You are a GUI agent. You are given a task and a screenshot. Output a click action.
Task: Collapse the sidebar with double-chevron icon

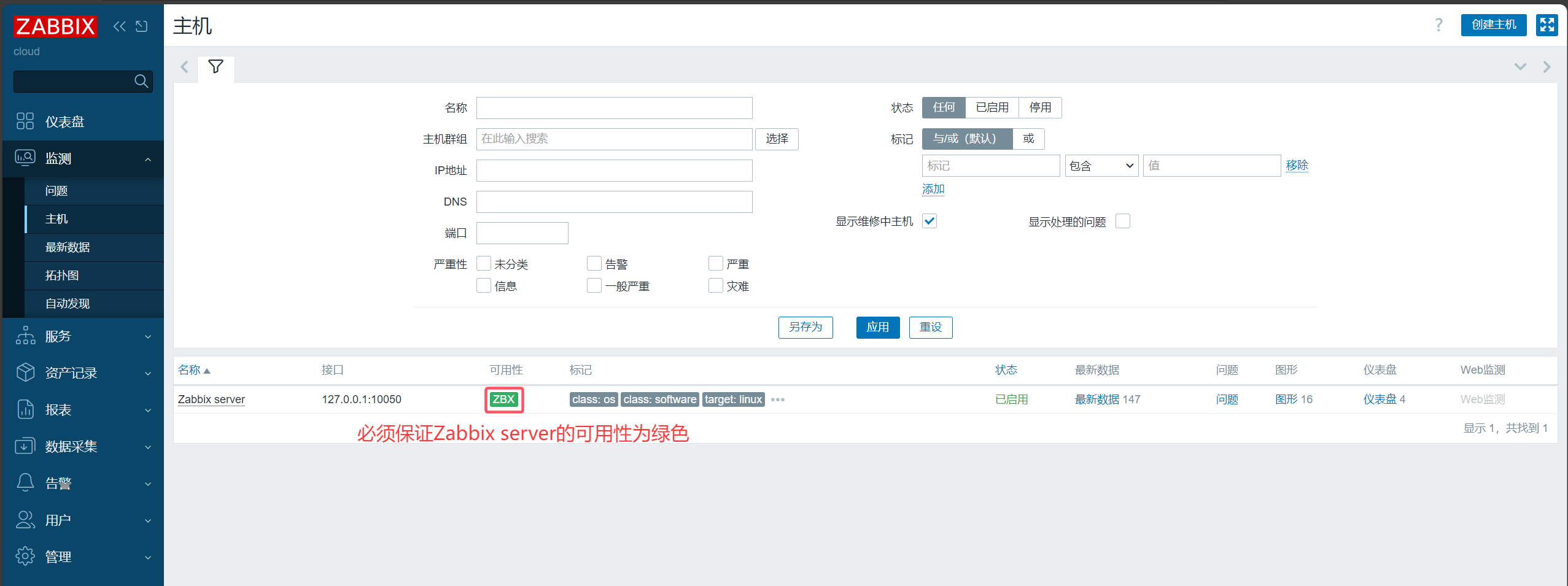[120, 26]
